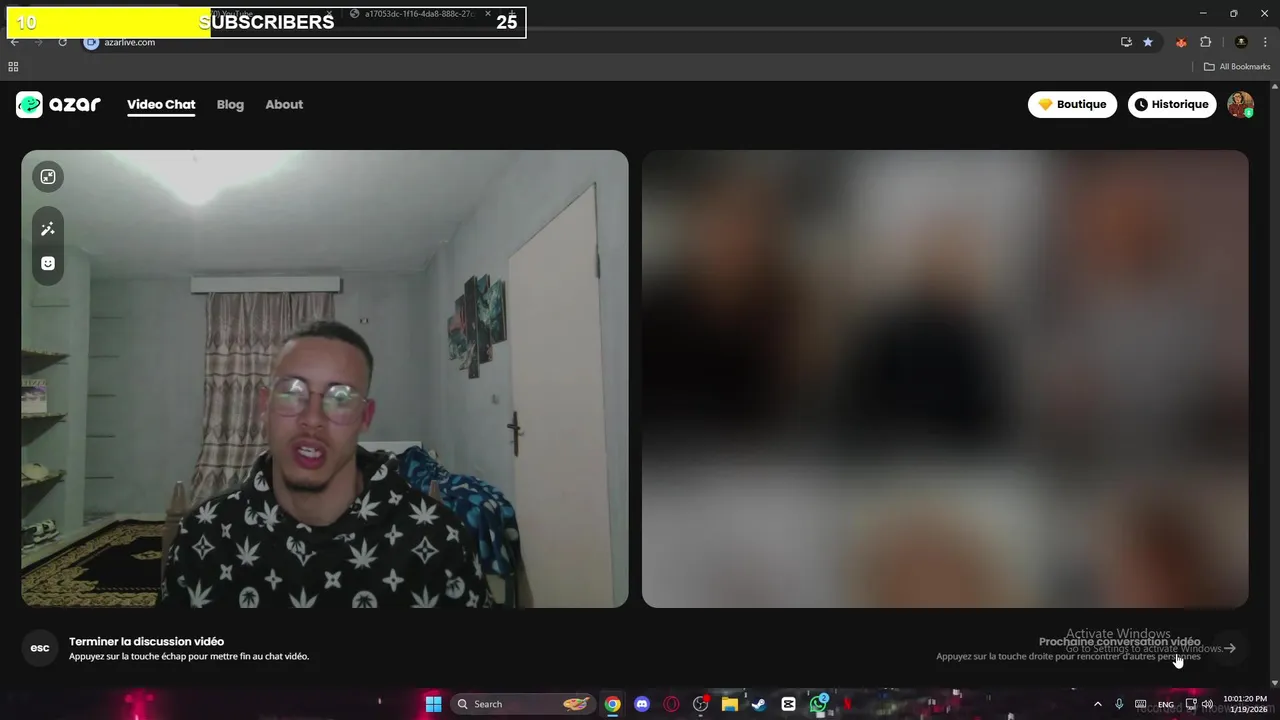The height and width of the screenshot is (720, 1280).
Task: Expand own video to fullscreen
Action: [47, 177]
